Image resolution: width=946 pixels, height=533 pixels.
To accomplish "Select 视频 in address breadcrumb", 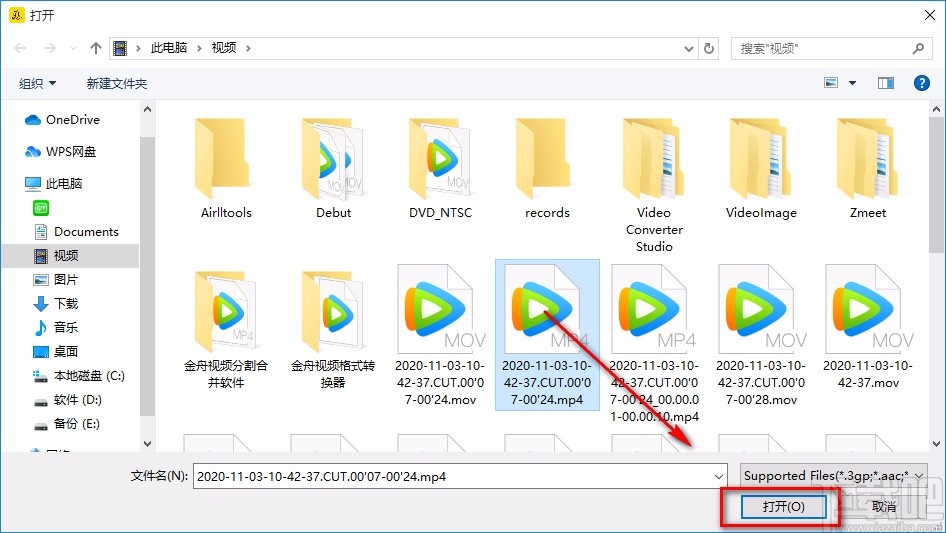I will pyautogui.click(x=224, y=48).
